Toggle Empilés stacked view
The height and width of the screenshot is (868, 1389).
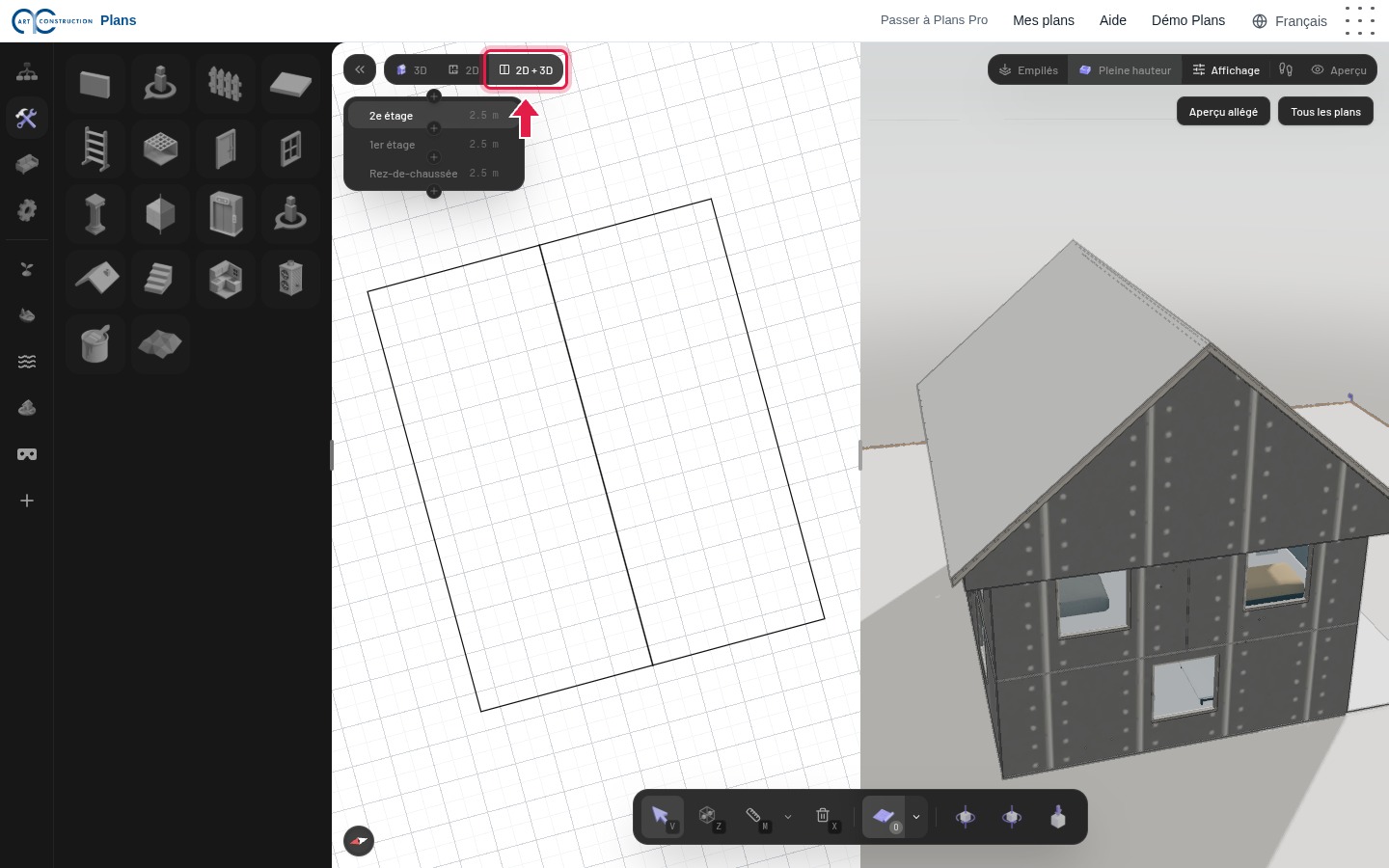(x=1028, y=70)
